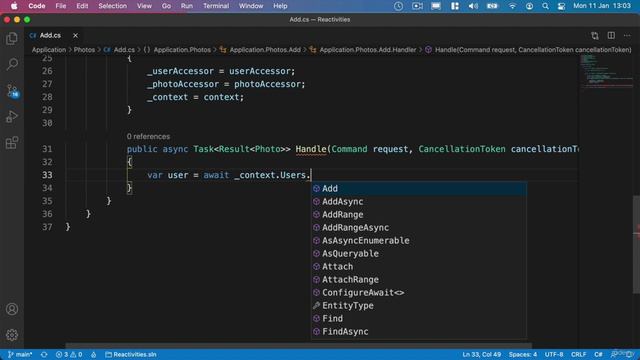This screenshot has height=360, width=640.
Task: Choose AsAsyncEnumerable suggestion
Action: pyautogui.click(x=419, y=241)
